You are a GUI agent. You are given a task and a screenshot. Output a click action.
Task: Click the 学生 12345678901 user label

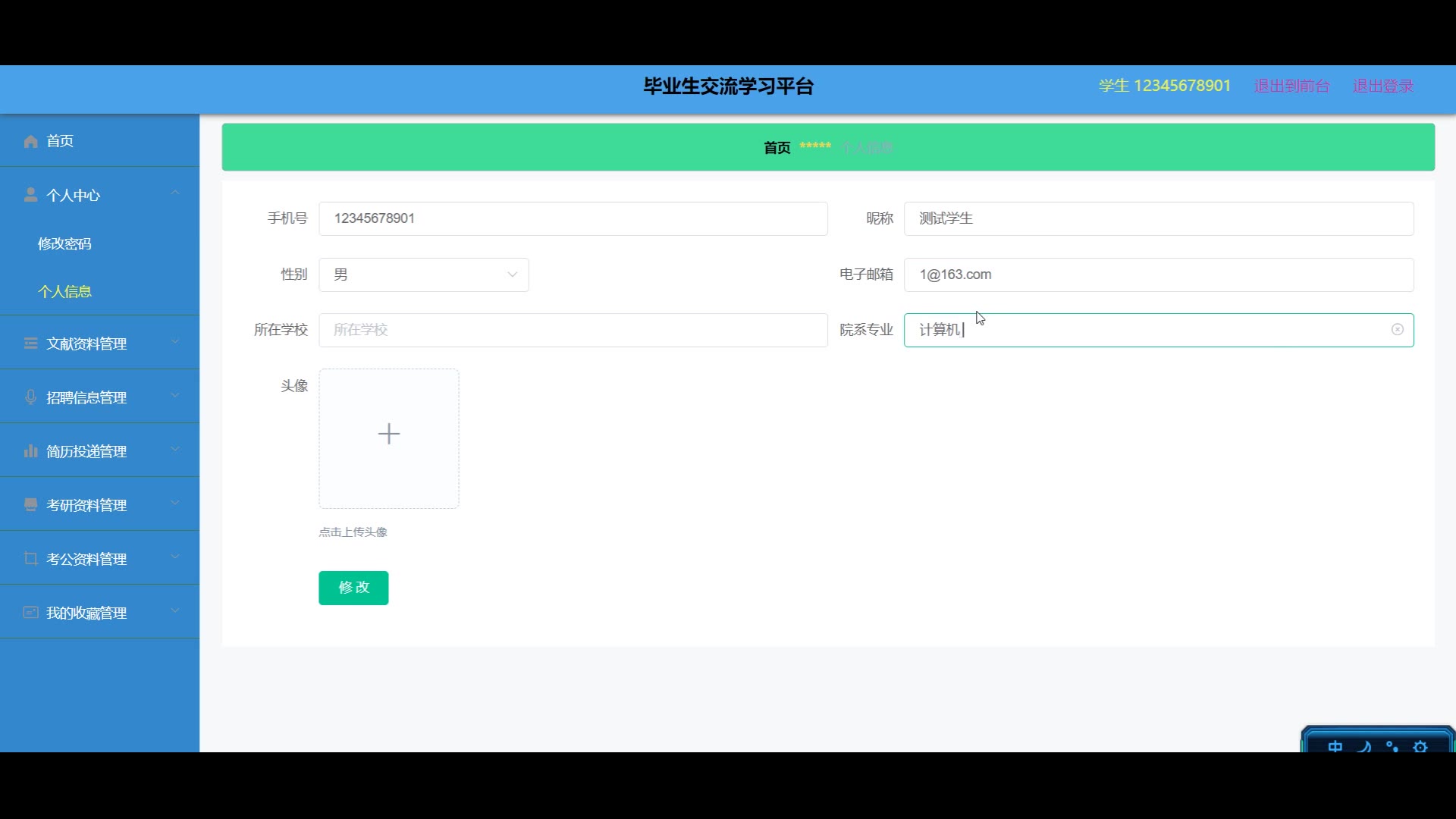tap(1165, 86)
